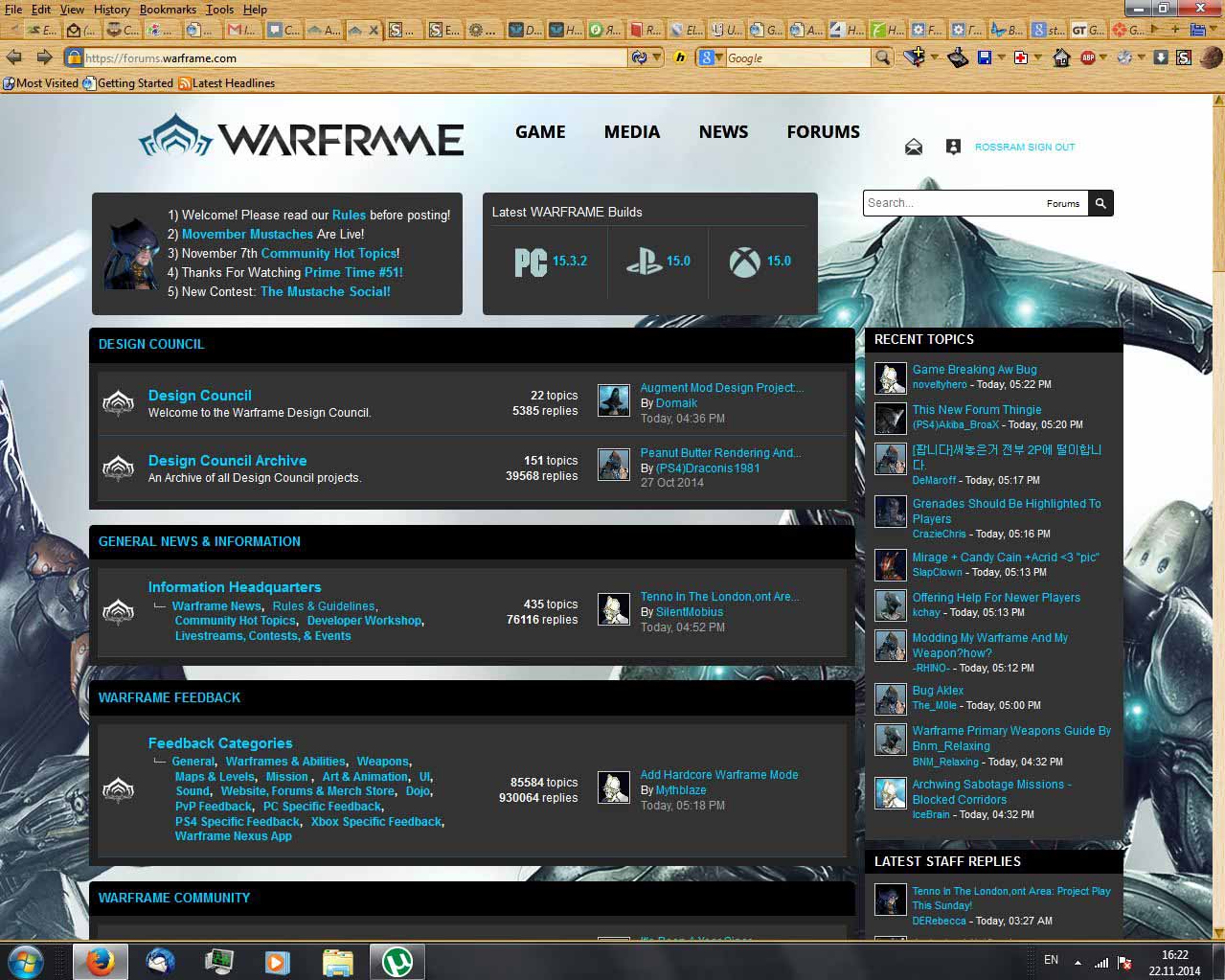
Task: Click Domaik's avatar thumbnail
Action: [614, 400]
